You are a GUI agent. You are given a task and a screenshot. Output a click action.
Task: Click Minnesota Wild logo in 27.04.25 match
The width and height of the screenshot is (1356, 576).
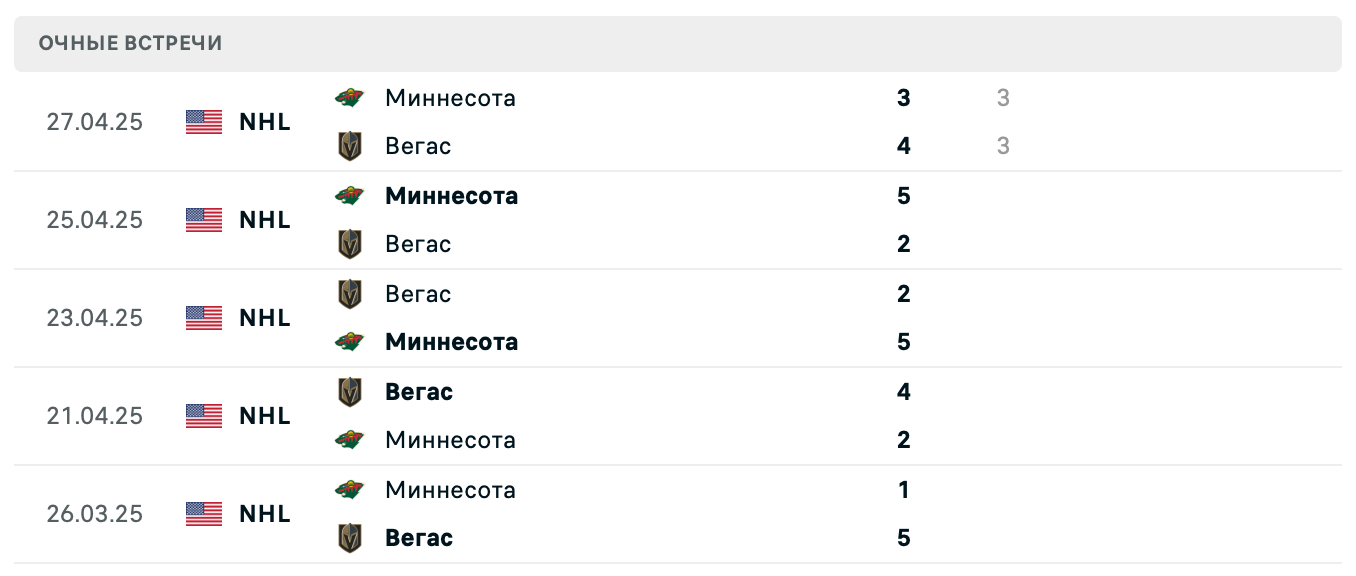(349, 98)
